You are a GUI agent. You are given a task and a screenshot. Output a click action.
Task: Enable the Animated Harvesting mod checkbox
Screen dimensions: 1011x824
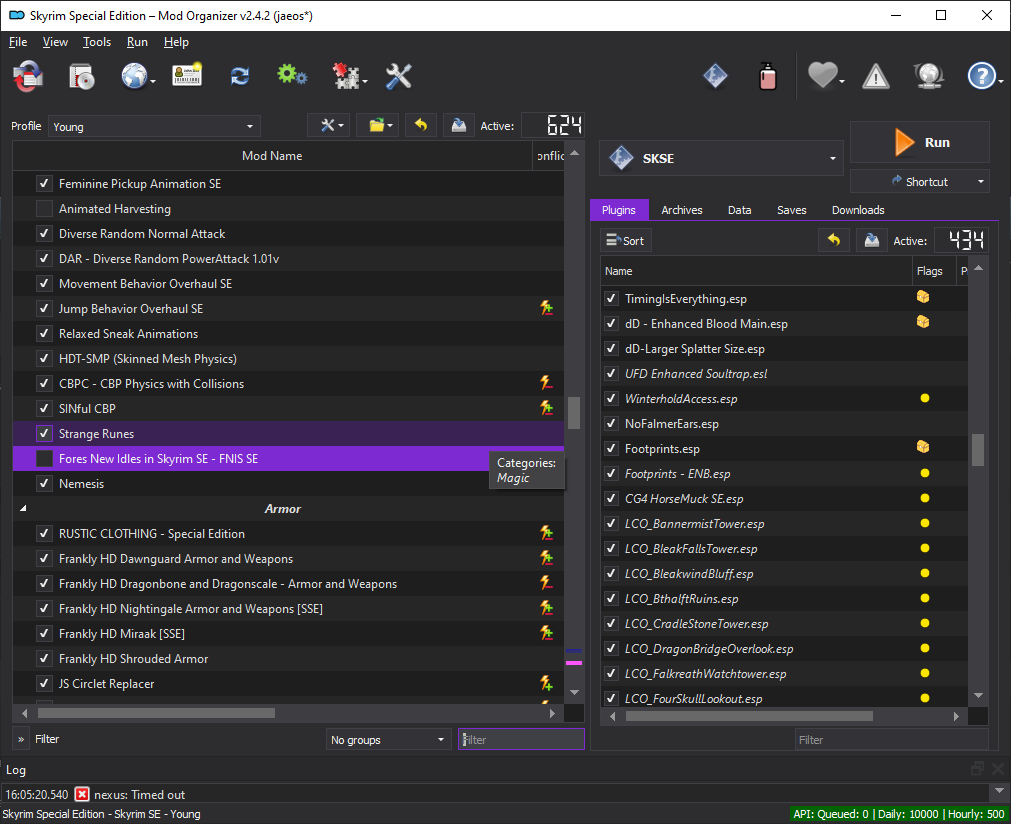point(44,209)
